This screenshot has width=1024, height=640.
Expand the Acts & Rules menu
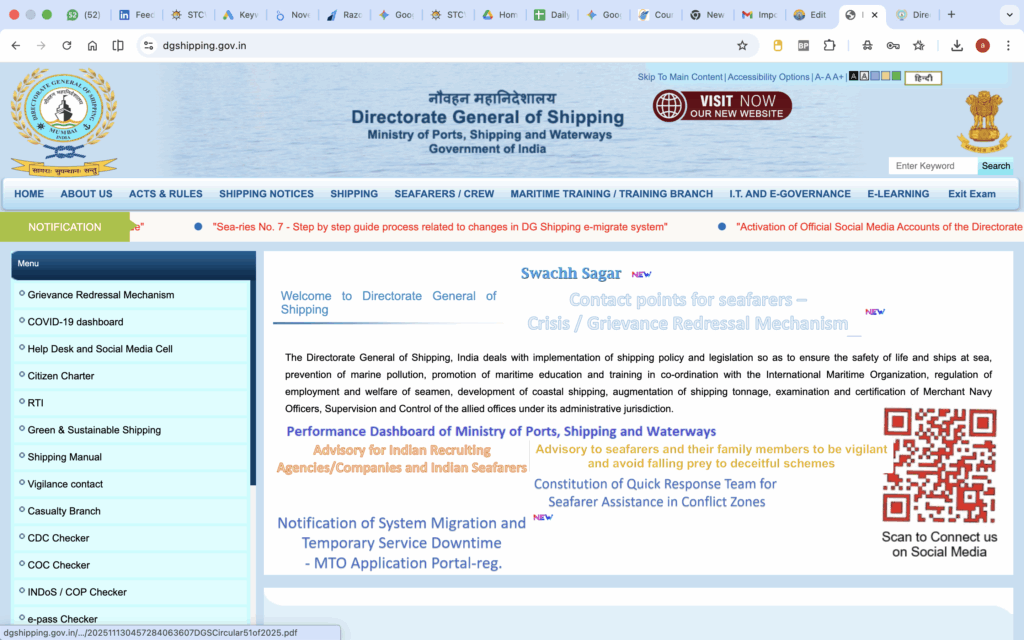165,194
